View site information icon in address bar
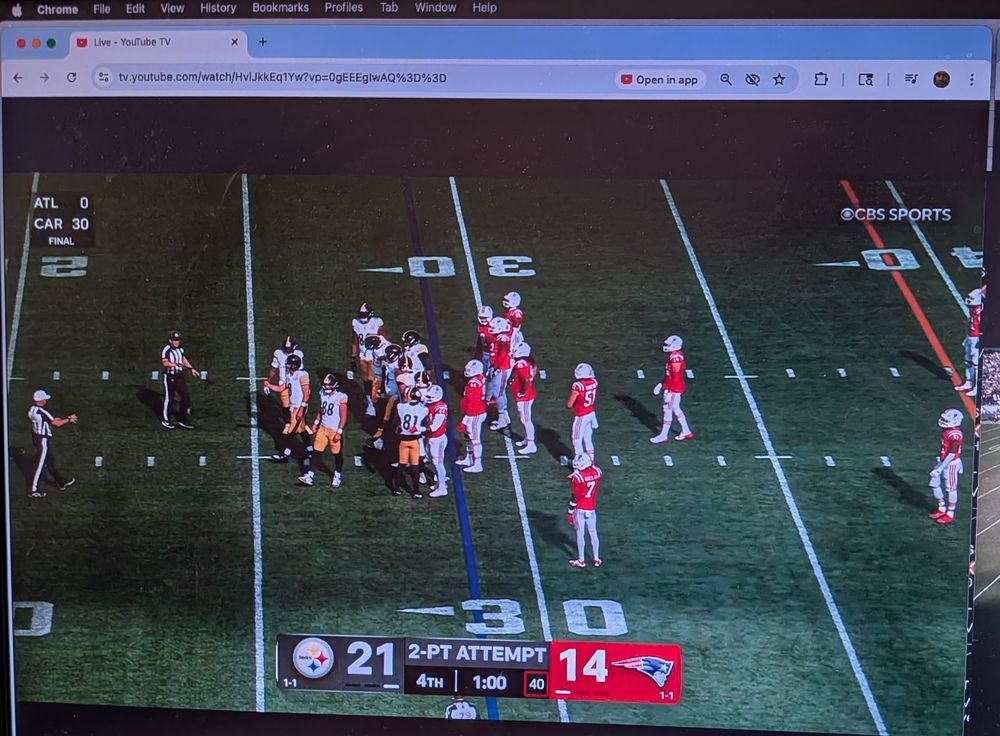 [103, 78]
